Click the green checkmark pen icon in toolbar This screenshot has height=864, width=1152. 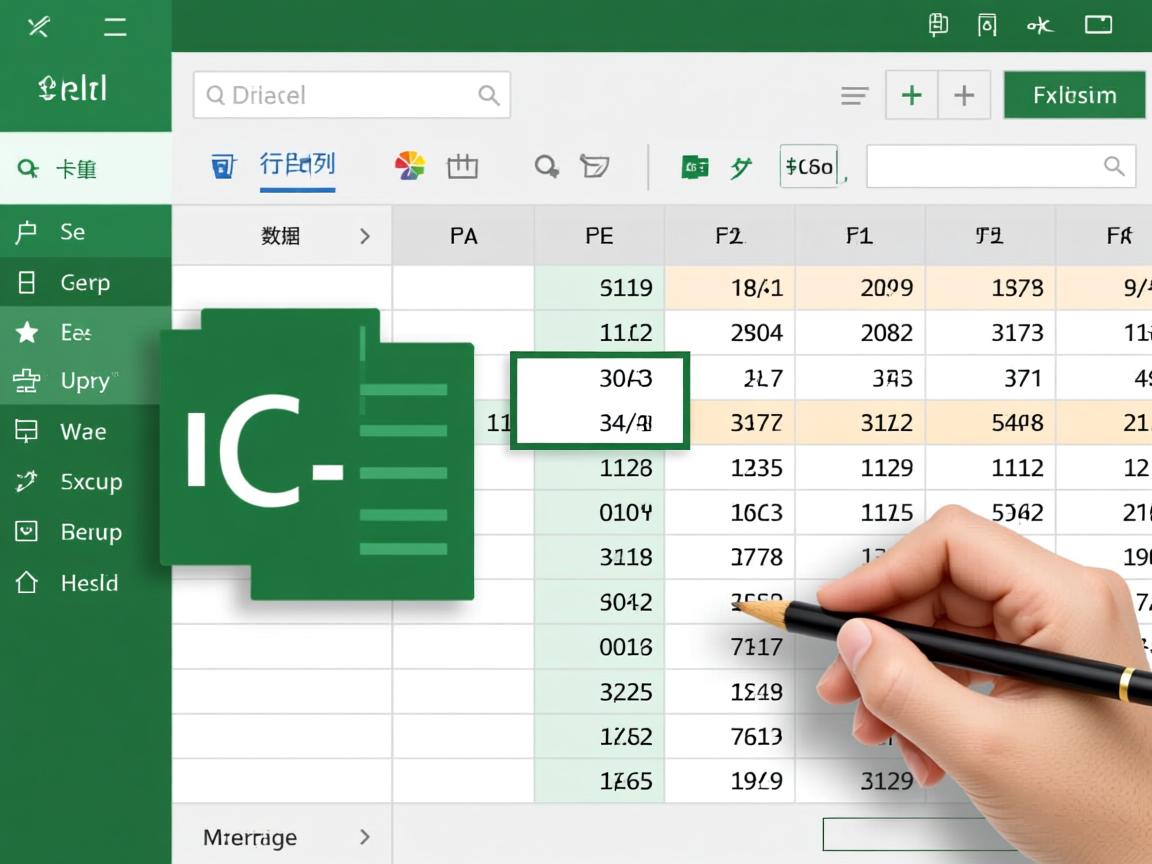pyautogui.click(x=740, y=167)
